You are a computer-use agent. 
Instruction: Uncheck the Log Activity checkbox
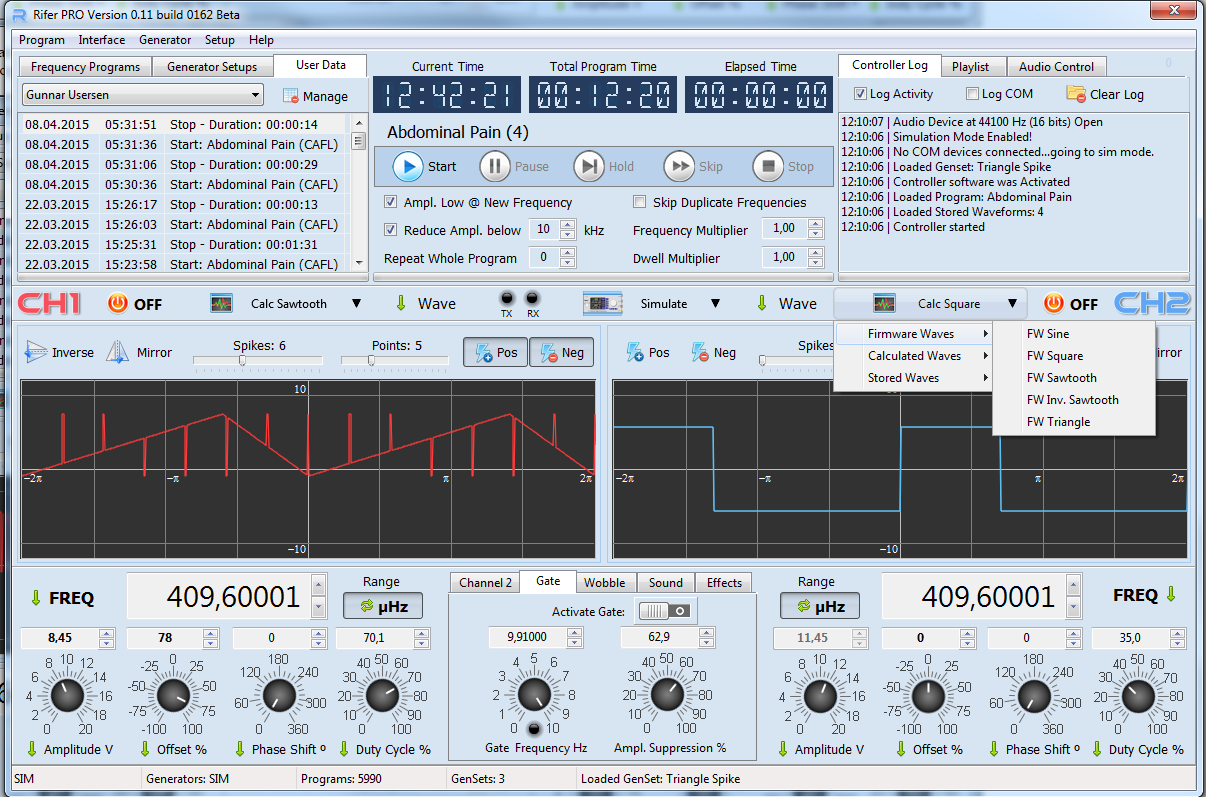pos(861,94)
